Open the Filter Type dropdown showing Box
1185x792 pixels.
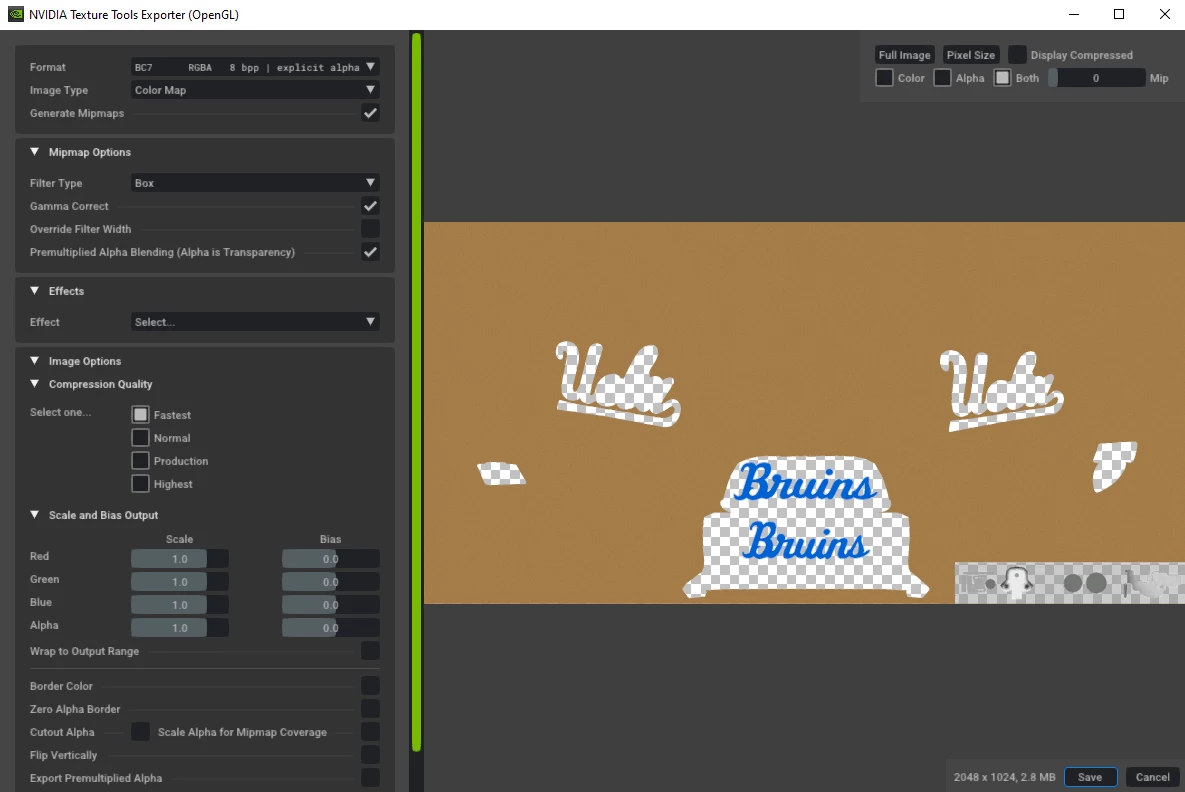click(x=255, y=183)
